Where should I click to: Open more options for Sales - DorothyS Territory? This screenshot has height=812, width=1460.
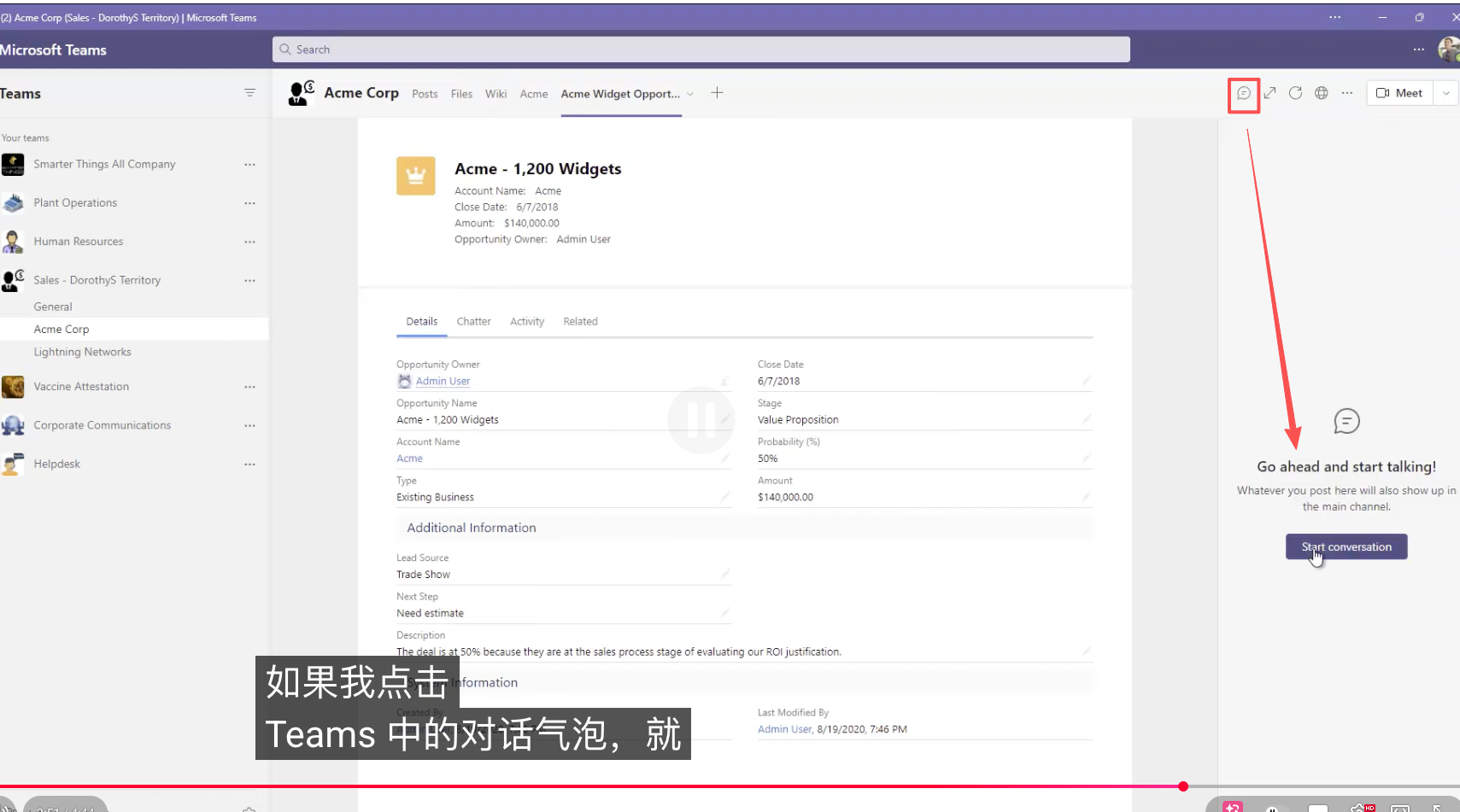(249, 280)
